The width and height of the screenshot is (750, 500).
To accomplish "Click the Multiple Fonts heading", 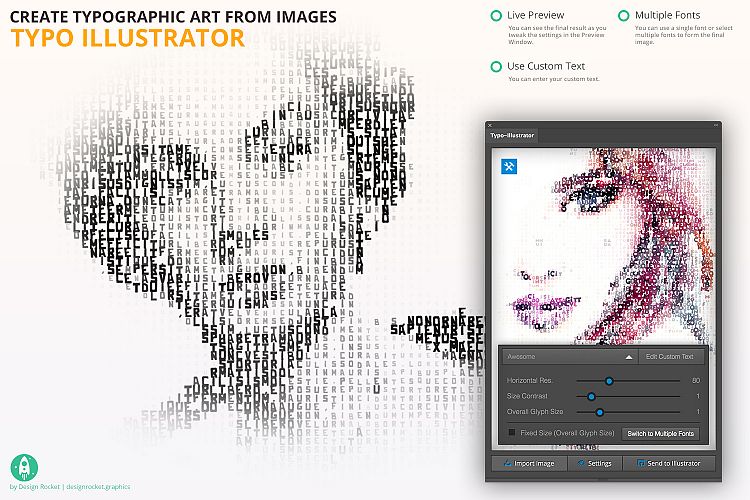I will coord(667,15).
